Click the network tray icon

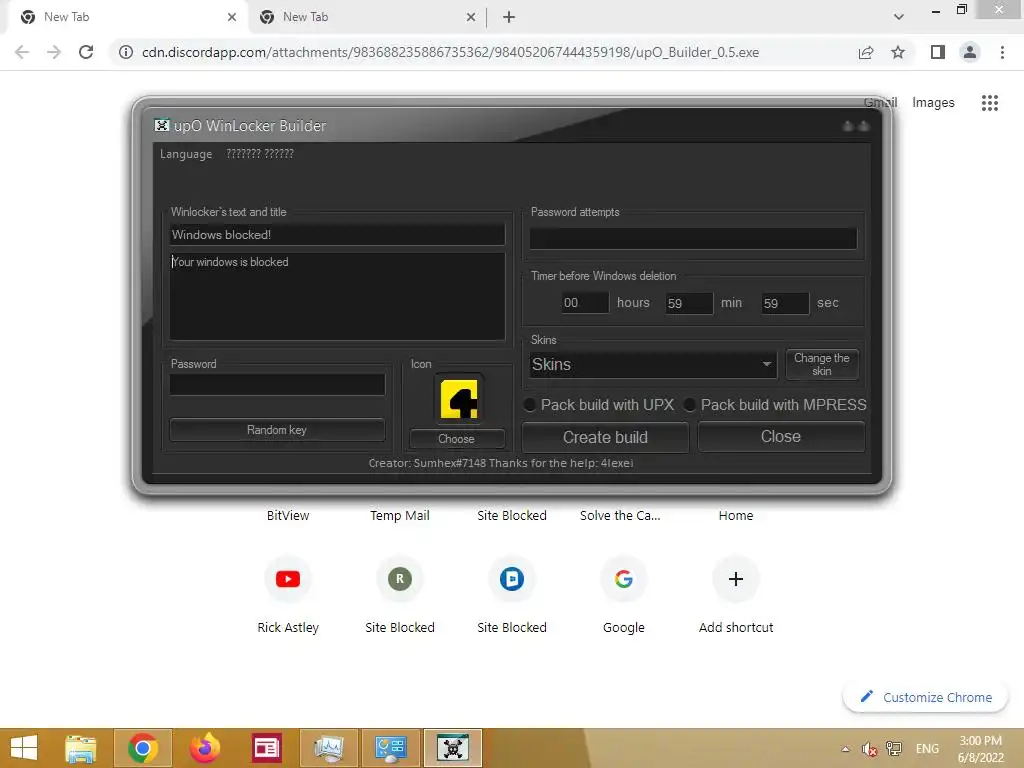pos(894,749)
